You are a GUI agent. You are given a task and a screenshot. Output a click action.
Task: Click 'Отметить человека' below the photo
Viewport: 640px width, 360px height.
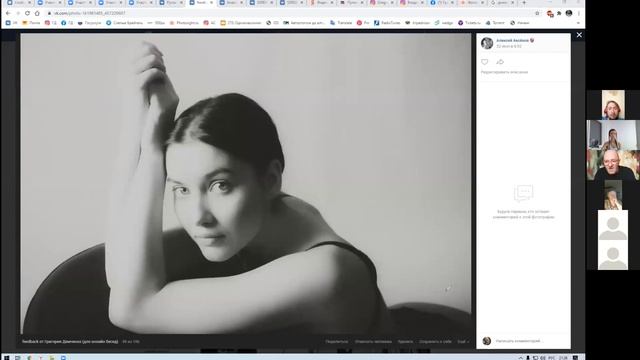point(373,342)
